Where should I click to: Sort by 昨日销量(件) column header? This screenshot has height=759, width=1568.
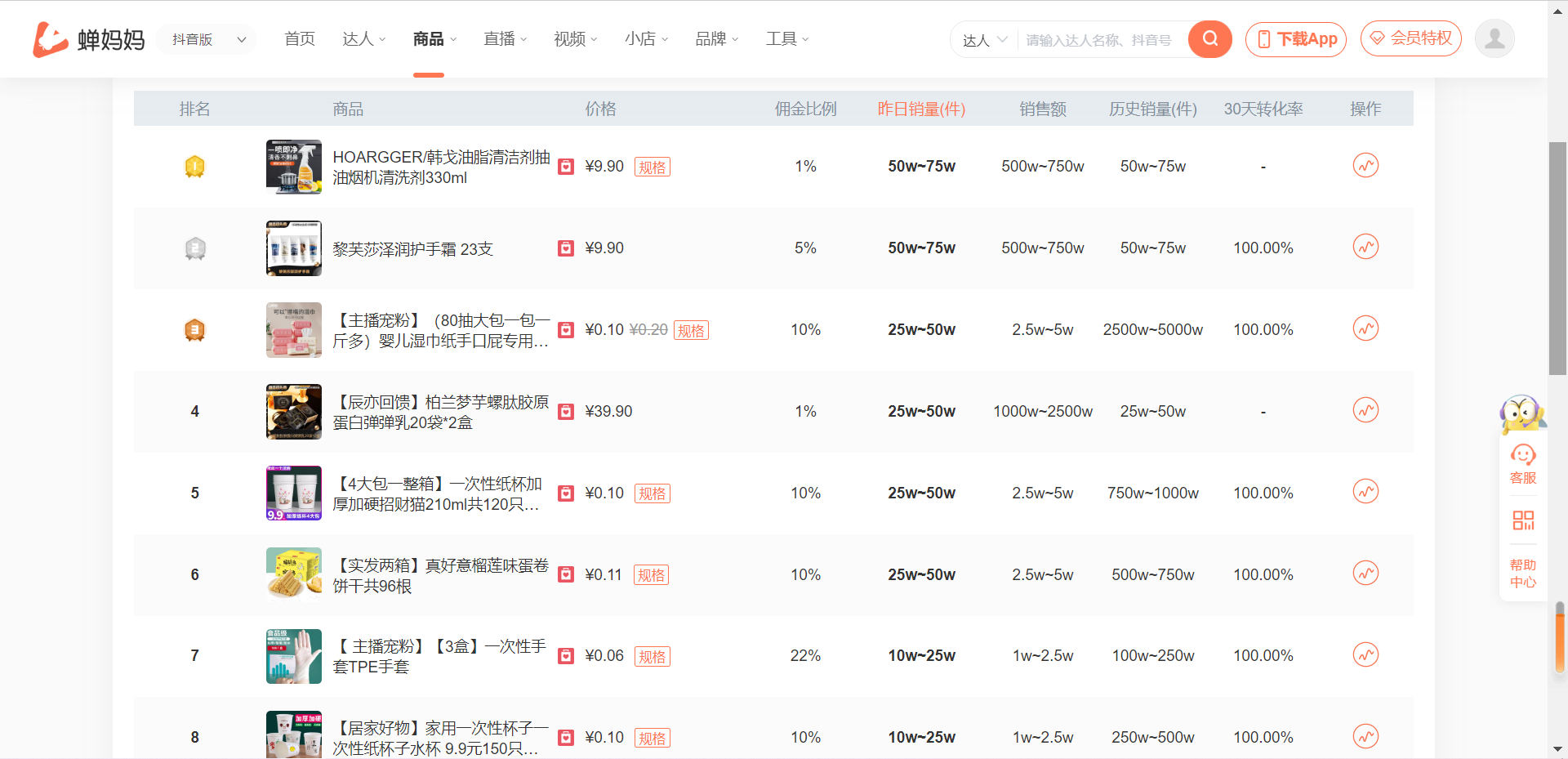[x=921, y=109]
